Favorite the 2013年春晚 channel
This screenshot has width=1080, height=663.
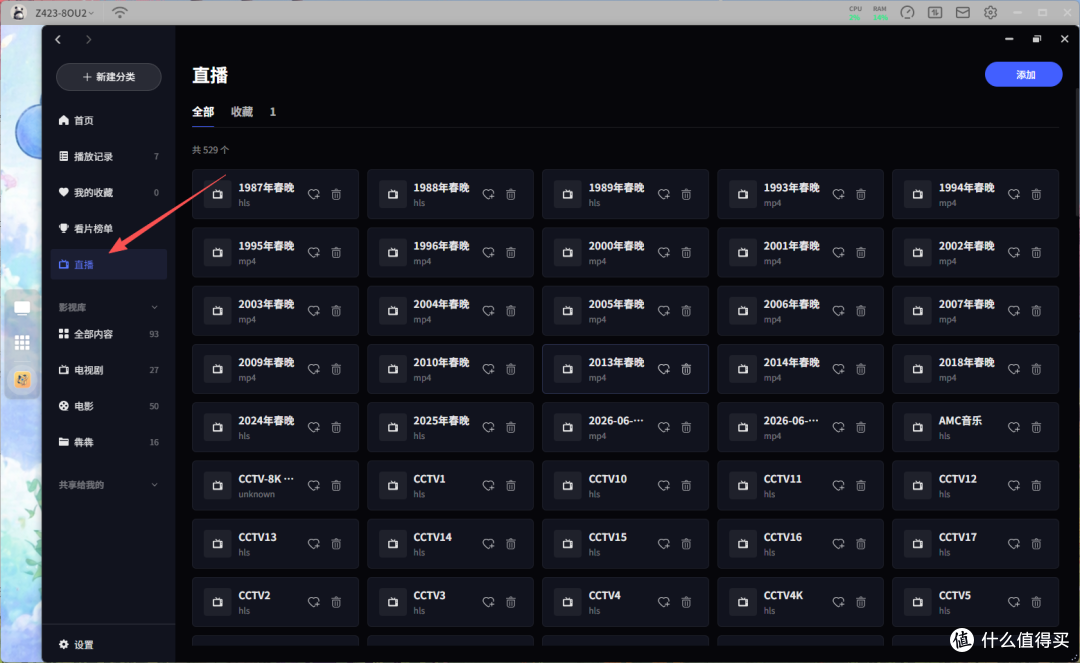[x=663, y=370]
